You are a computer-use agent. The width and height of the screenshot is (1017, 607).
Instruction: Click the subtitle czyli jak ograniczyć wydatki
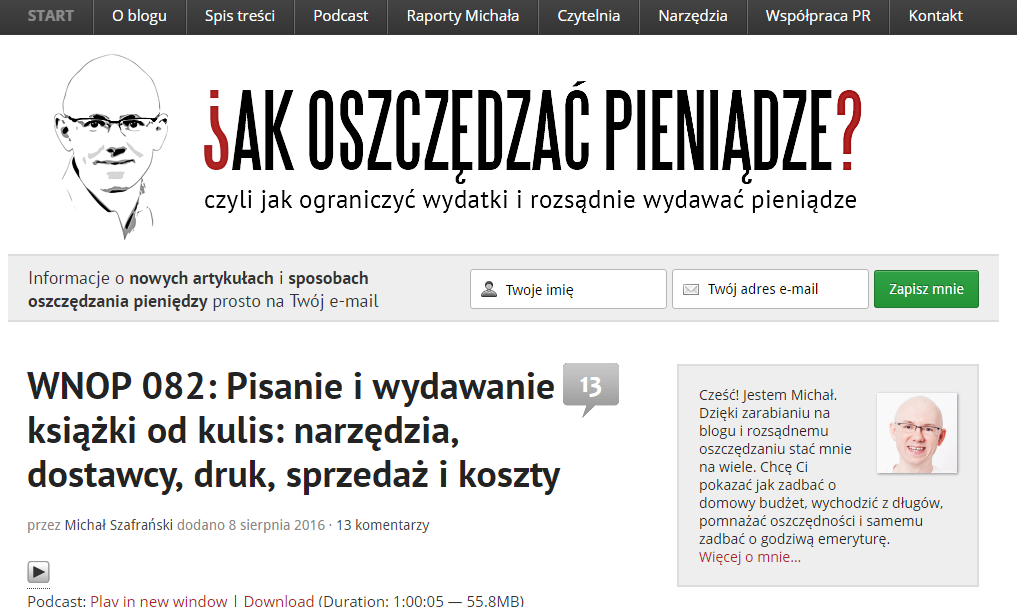[x=530, y=200]
